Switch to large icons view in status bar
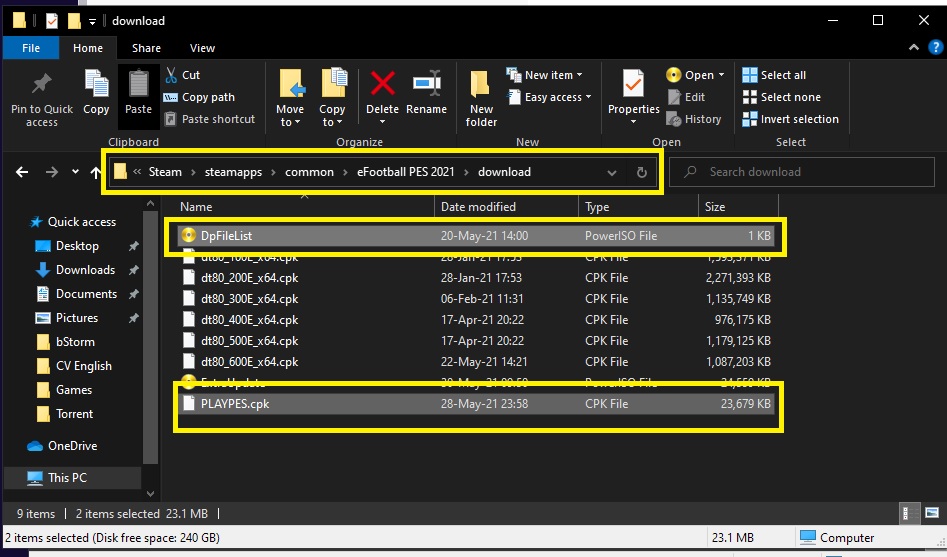Viewport: 947px width, 557px height. [932, 514]
